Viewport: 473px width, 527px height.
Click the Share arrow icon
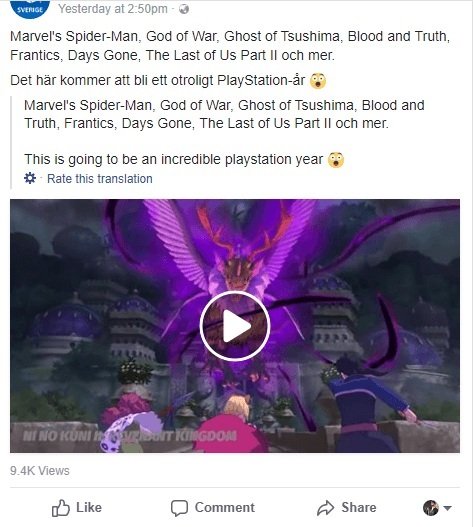pos(325,508)
